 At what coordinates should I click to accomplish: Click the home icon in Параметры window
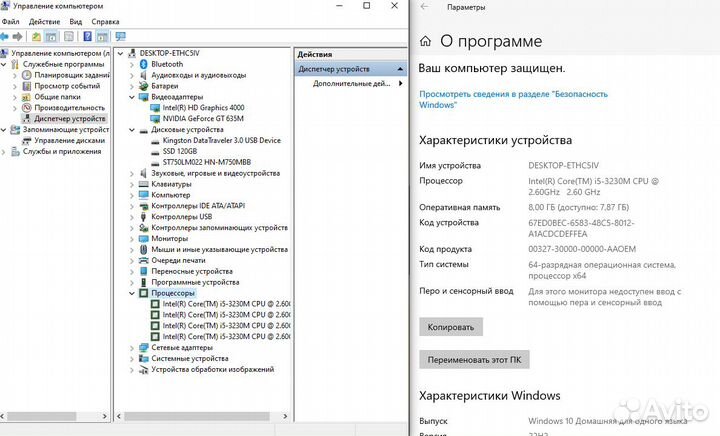(425, 41)
